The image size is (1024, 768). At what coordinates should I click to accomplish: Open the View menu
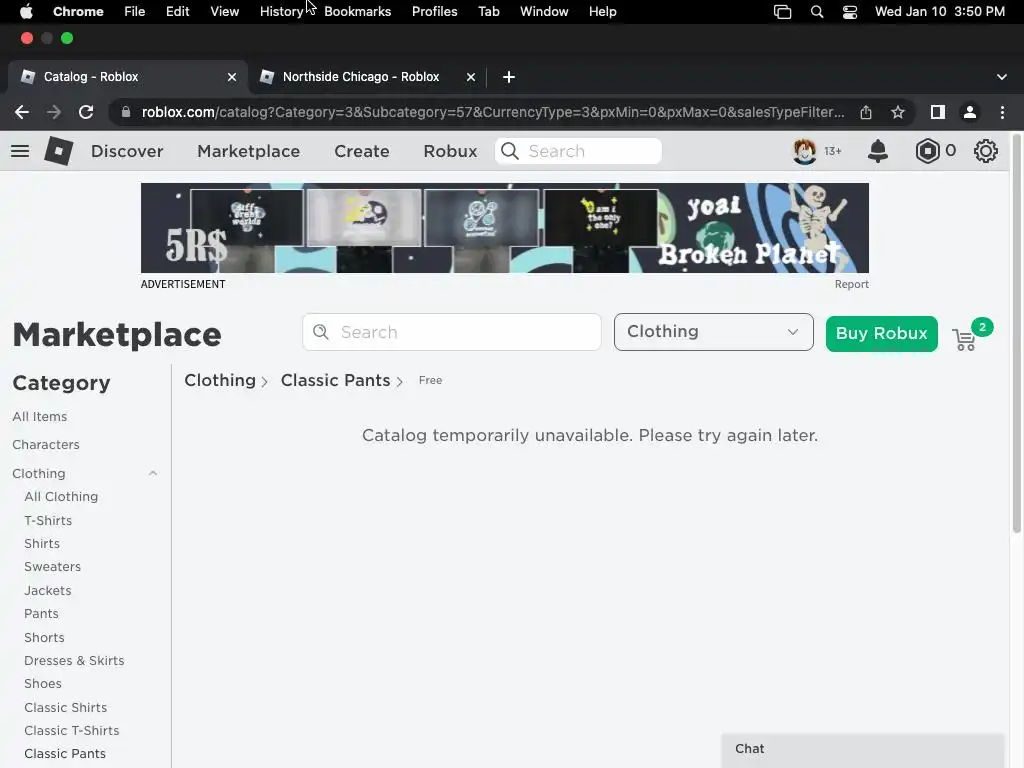[225, 12]
